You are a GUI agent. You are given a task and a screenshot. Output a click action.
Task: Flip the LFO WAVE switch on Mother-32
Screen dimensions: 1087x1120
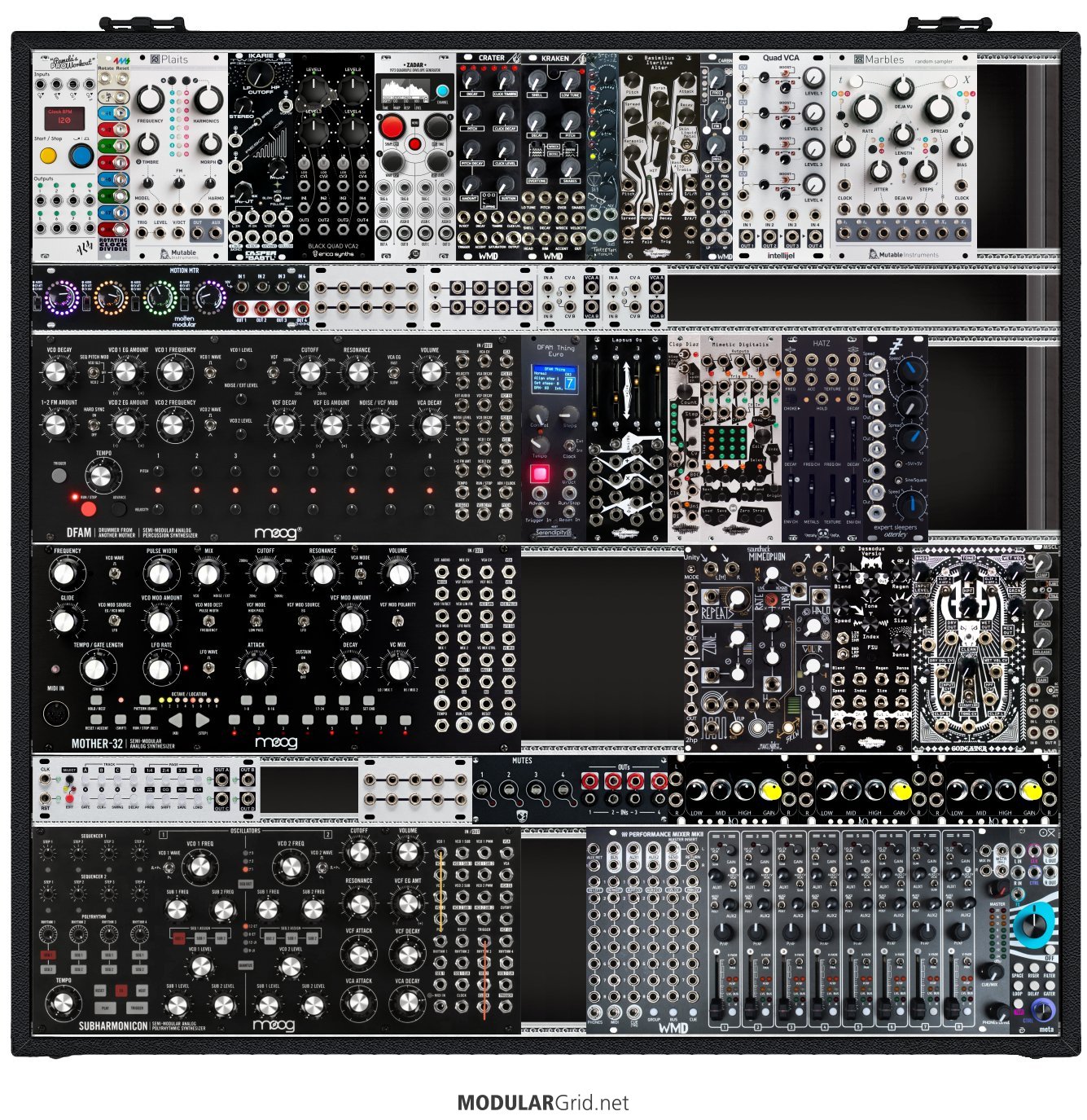pyautogui.click(x=208, y=667)
